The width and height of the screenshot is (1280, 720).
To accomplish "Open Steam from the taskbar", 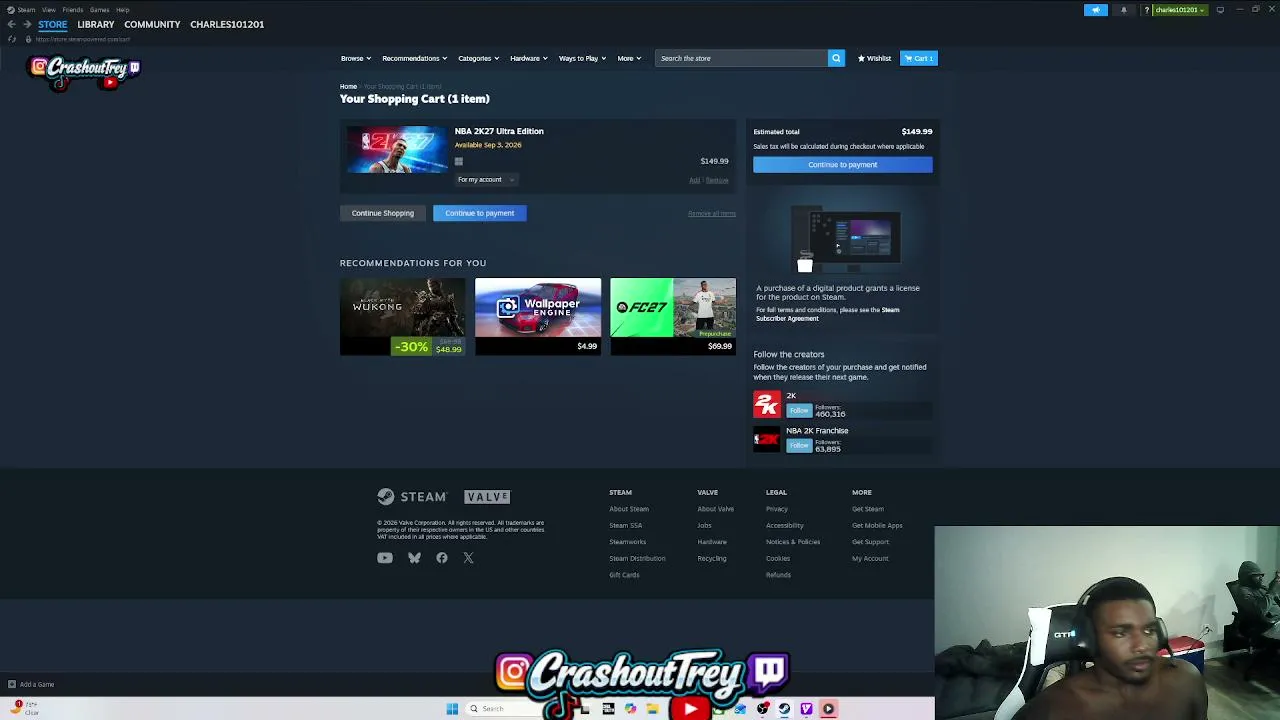I will click(x=784, y=709).
